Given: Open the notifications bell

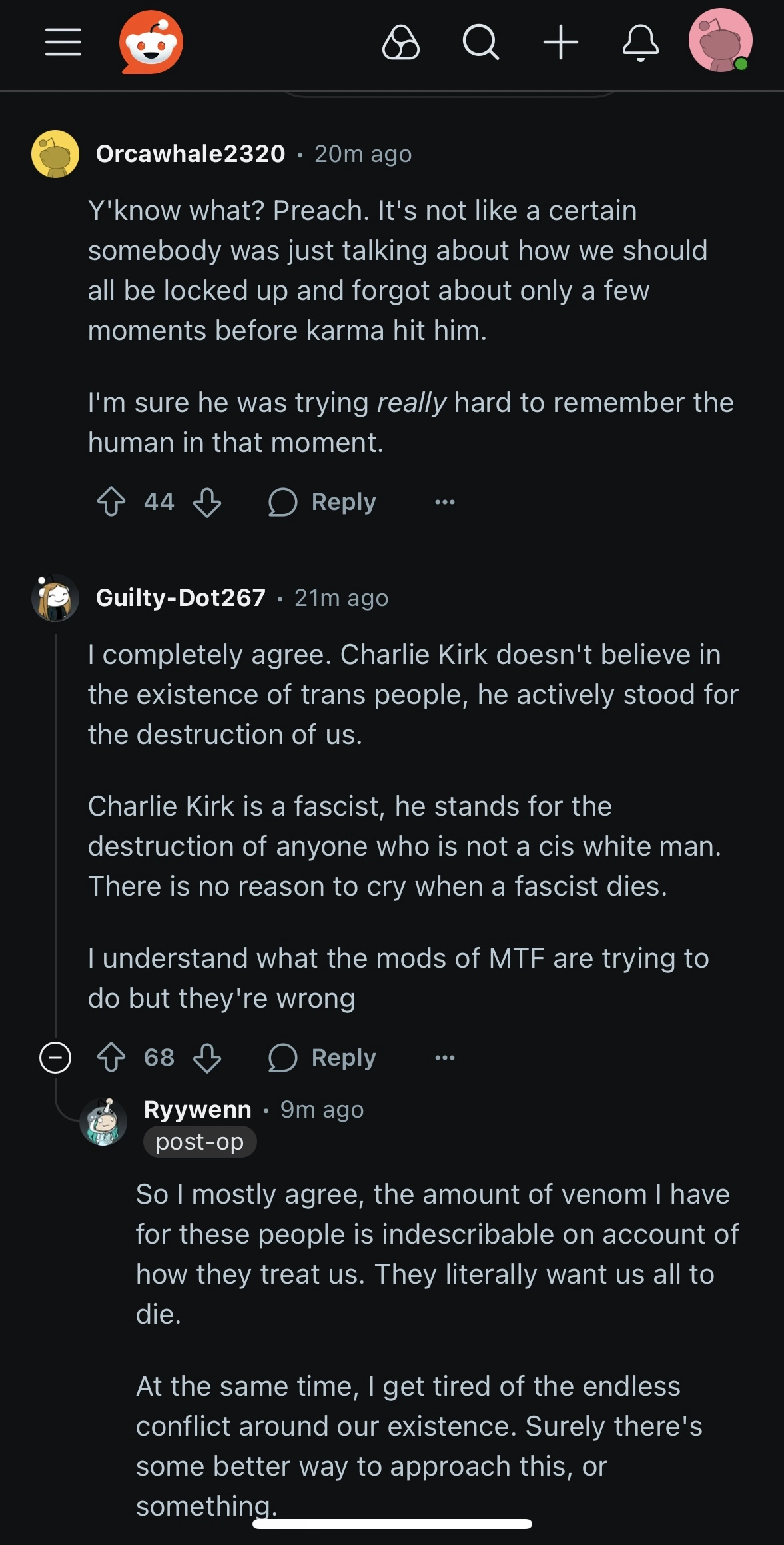Looking at the screenshot, I should click(641, 43).
